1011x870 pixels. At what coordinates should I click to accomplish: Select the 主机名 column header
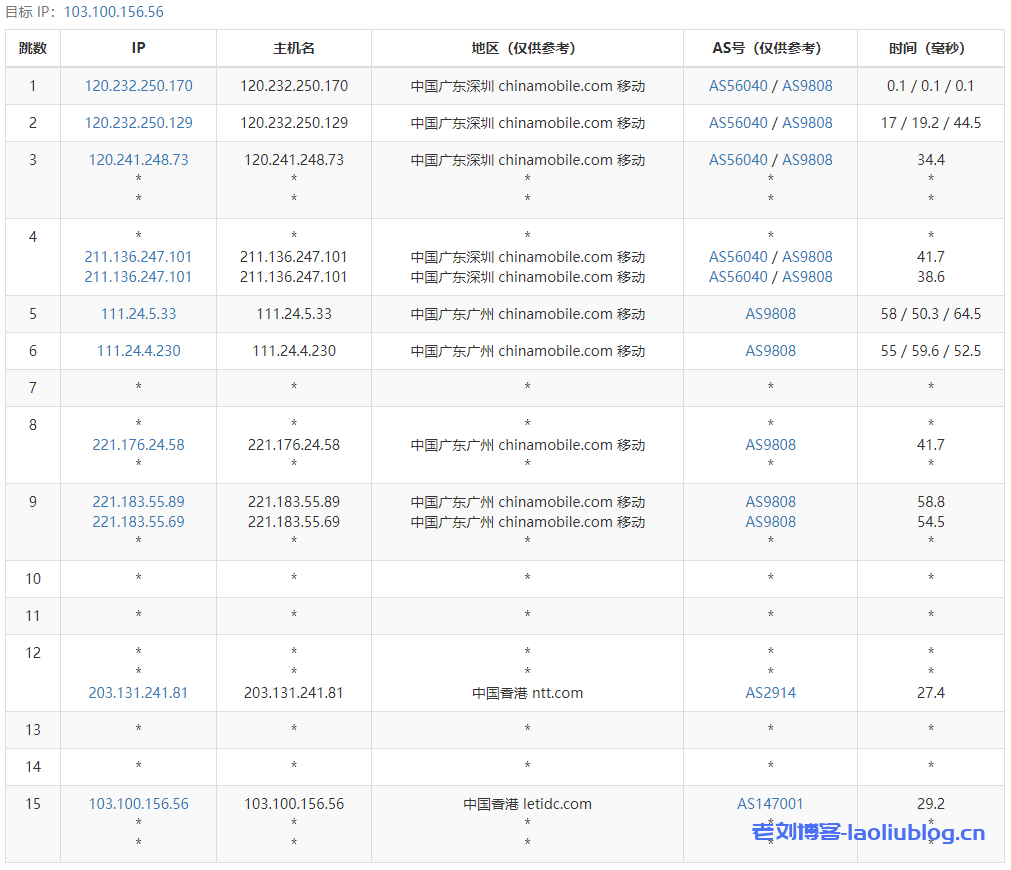point(294,48)
